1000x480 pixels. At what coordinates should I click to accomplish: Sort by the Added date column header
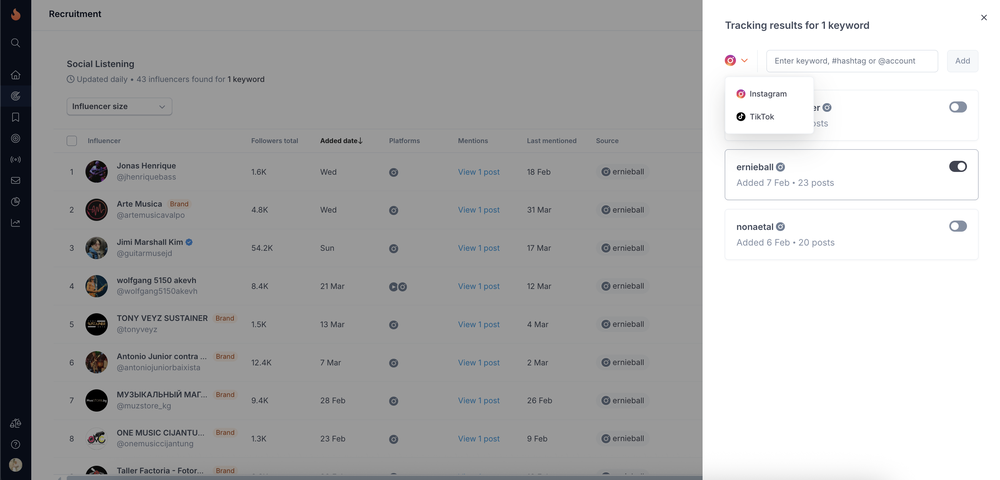click(341, 141)
